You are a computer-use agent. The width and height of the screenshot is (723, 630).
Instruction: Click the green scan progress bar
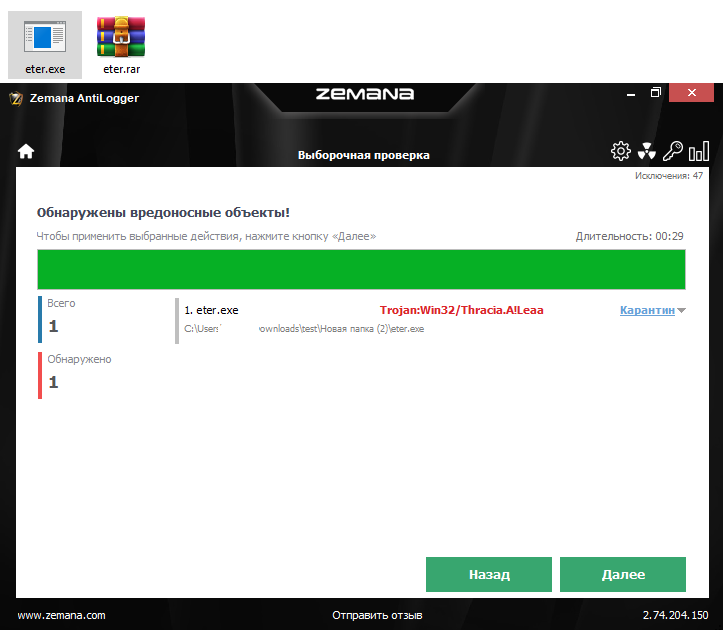pyautogui.click(x=362, y=269)
